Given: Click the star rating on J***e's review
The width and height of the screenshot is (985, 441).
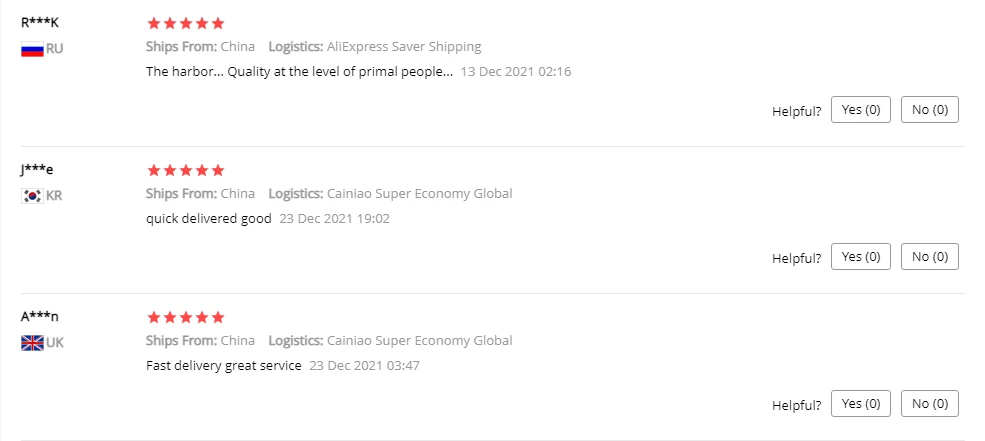Looking at the screenshot, I should point(185,170).
